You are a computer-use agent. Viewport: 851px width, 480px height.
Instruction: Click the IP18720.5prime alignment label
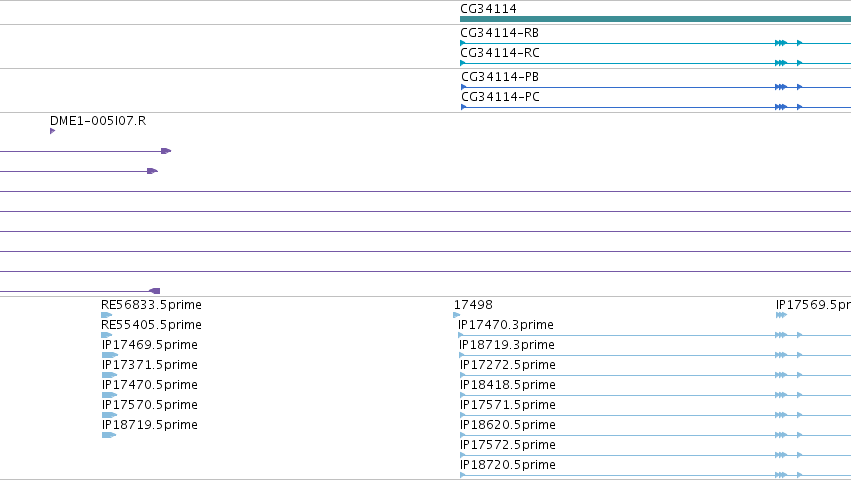(507, 465)
